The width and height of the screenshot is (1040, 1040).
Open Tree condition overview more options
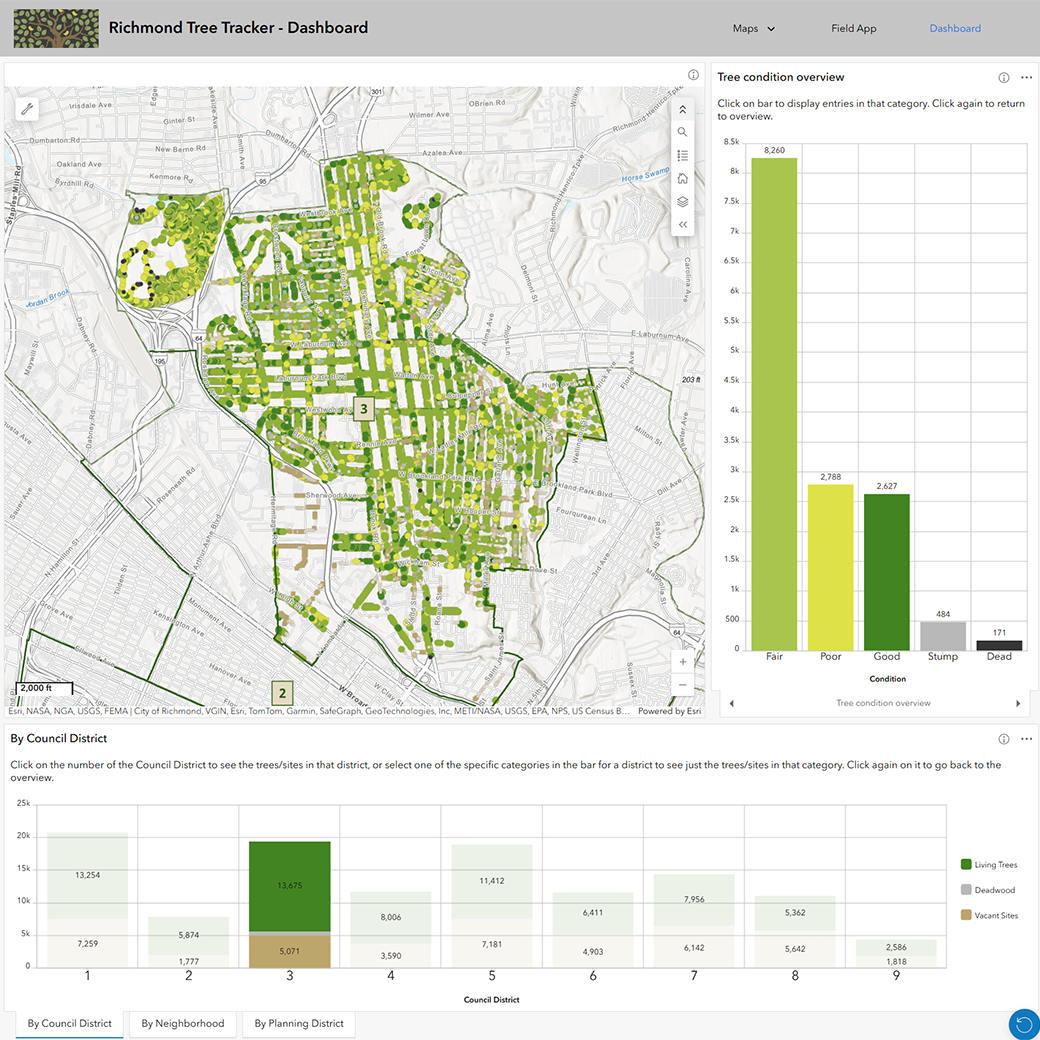[1026, 78]
